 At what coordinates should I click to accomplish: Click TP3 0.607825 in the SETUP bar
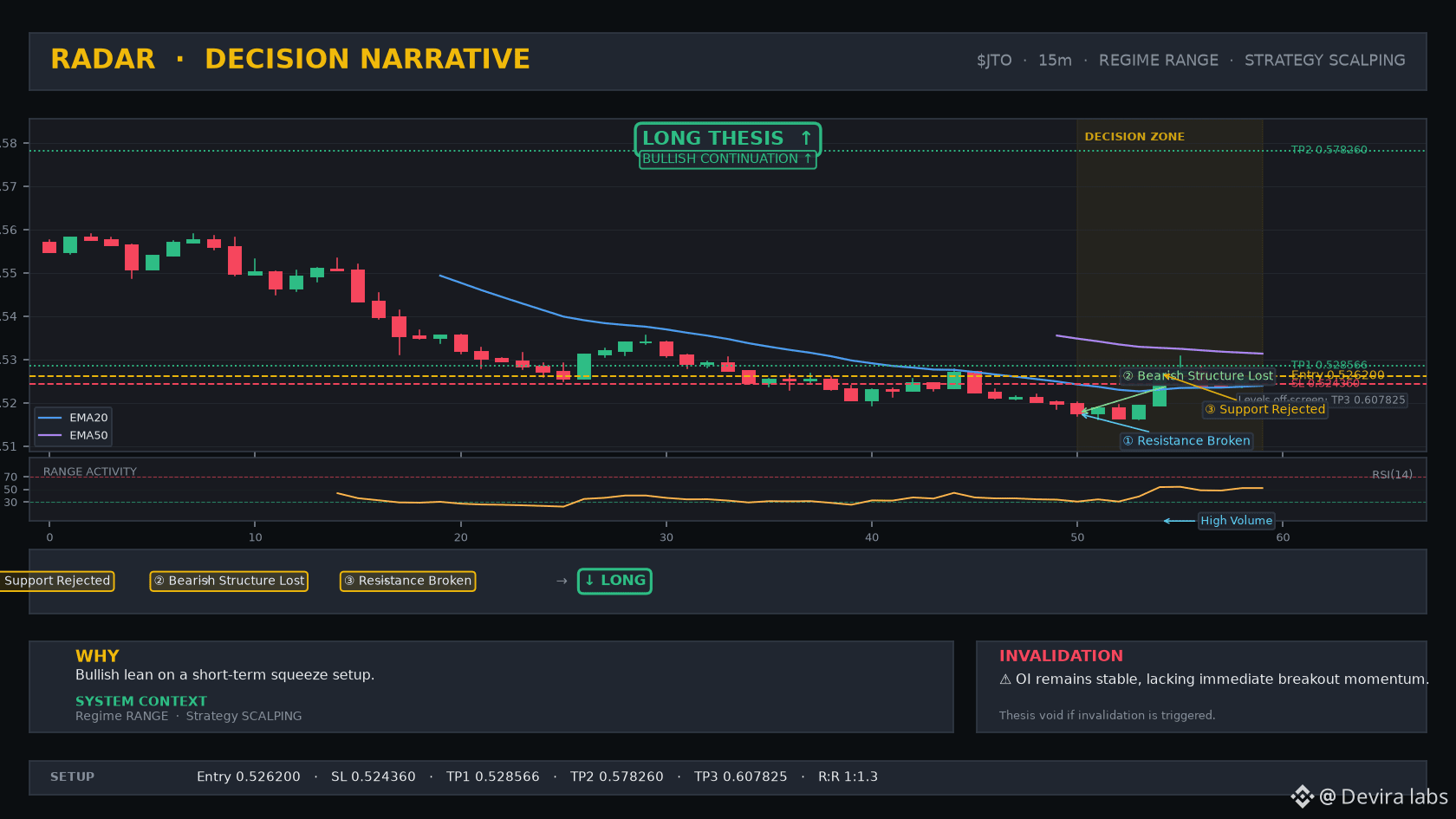coord(741,777)
